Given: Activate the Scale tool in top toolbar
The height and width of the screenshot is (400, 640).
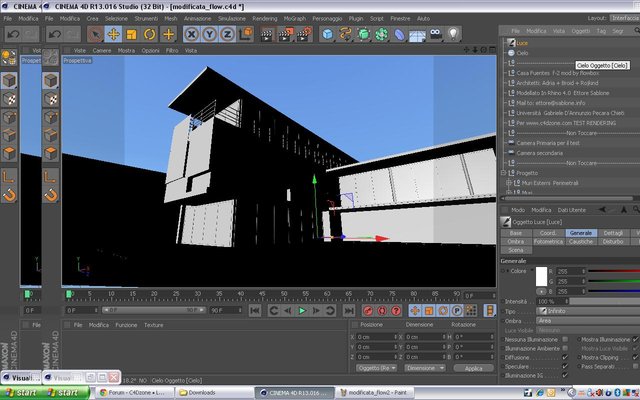Looking at the screenshot, I should click(x=131, y=34).
